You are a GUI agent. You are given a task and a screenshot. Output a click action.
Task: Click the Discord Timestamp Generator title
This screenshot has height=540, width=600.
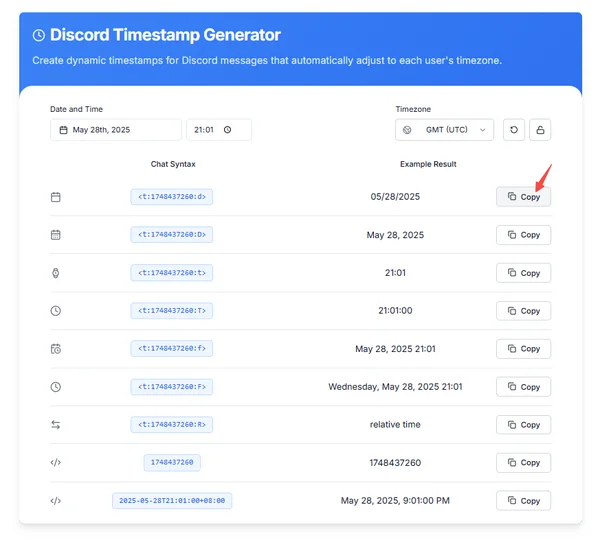tap(165, 35)
